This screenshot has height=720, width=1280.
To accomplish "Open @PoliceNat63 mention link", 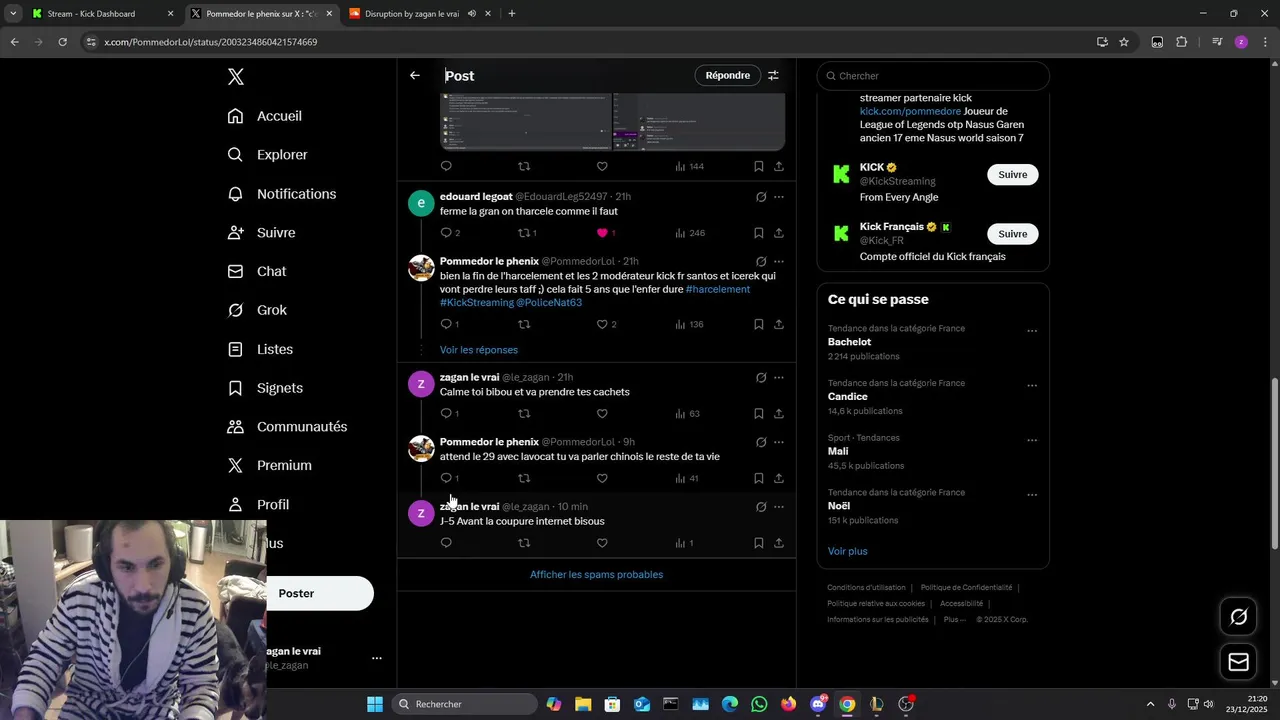I will click(x=549, y=303).
